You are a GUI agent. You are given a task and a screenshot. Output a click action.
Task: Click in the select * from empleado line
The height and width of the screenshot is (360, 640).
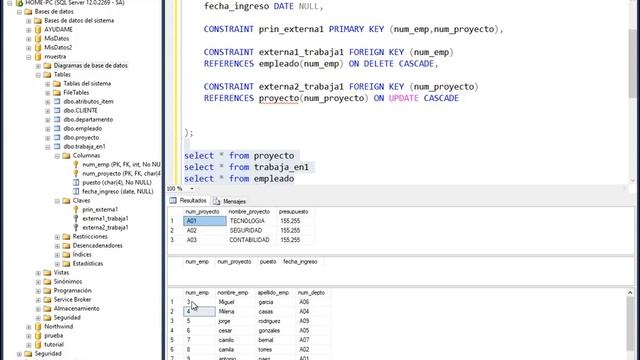239,179
